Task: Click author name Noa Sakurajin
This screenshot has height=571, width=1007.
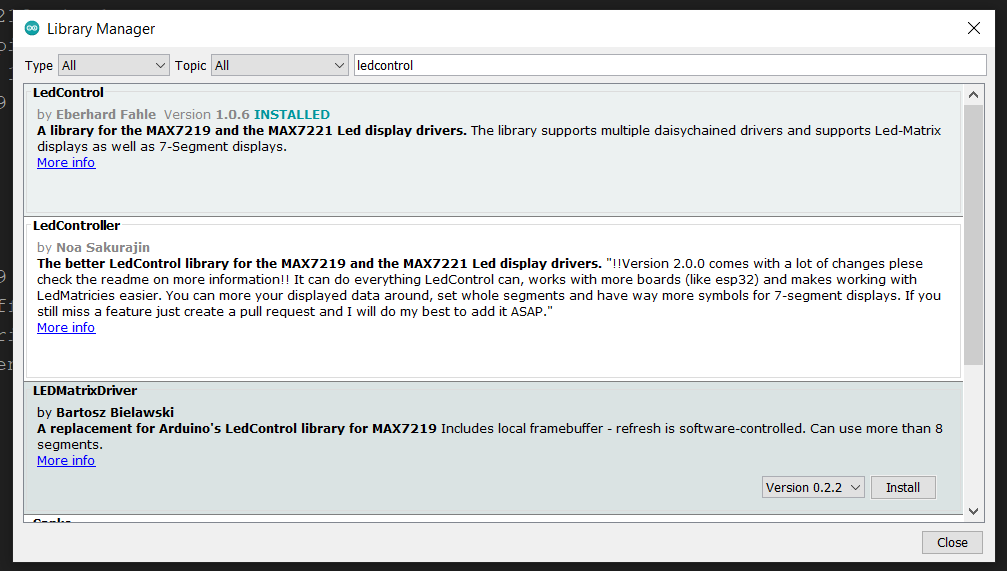Action: click(103, 247)
